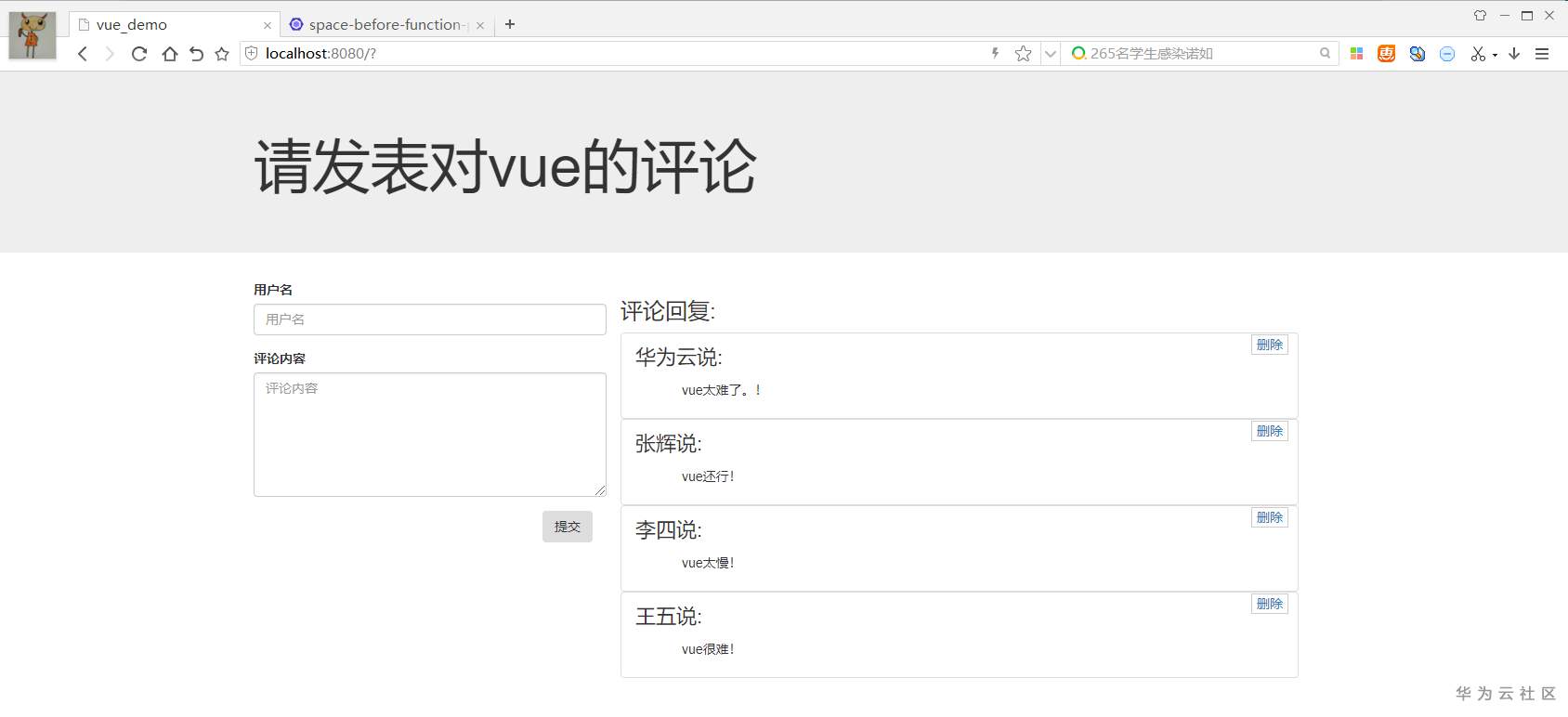Open the orange 惠 shopping extension
Screen dimensions: 1568x717
pyautogui.click(x=1387, y=54)
